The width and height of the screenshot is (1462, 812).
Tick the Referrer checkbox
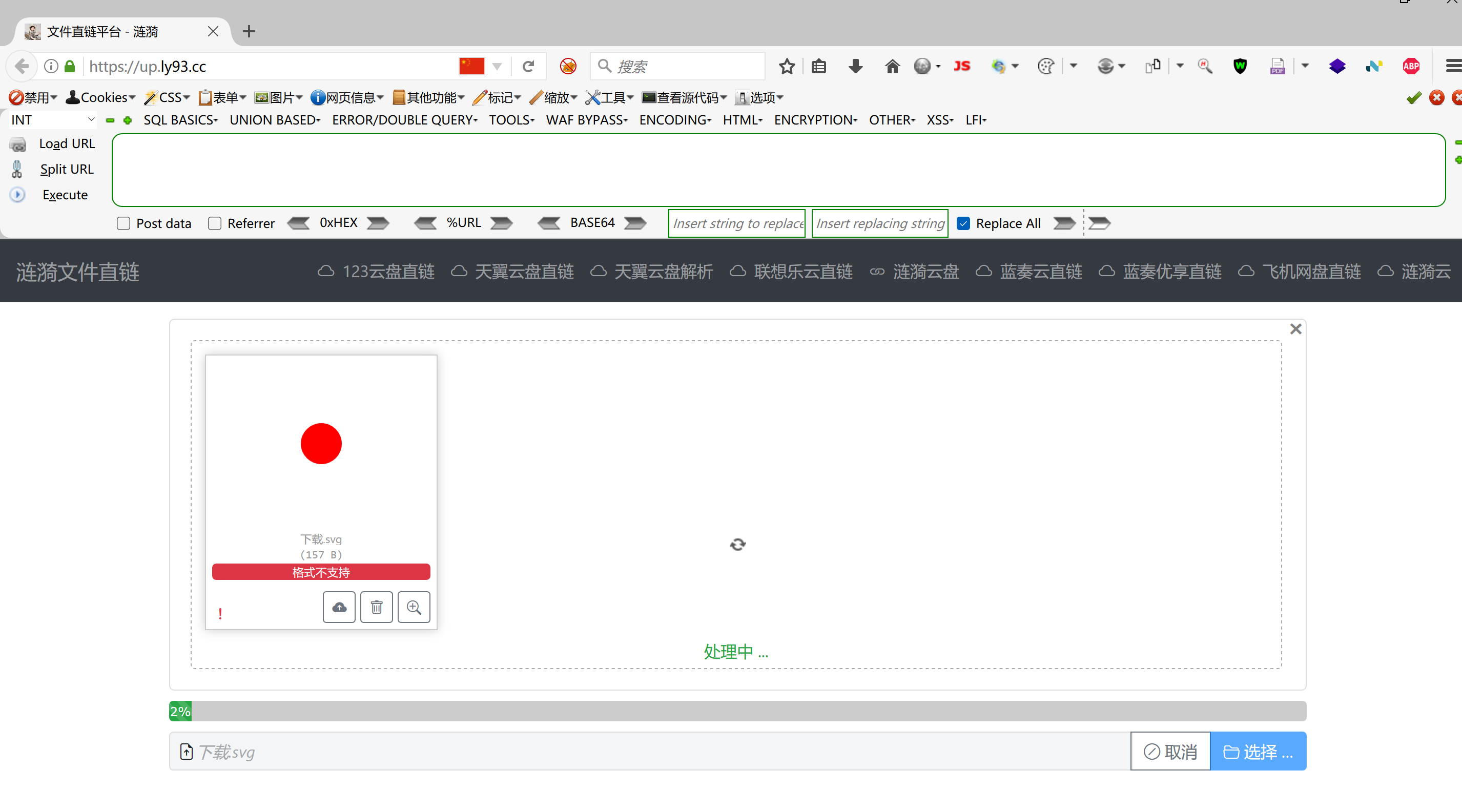tap(215, 223)
